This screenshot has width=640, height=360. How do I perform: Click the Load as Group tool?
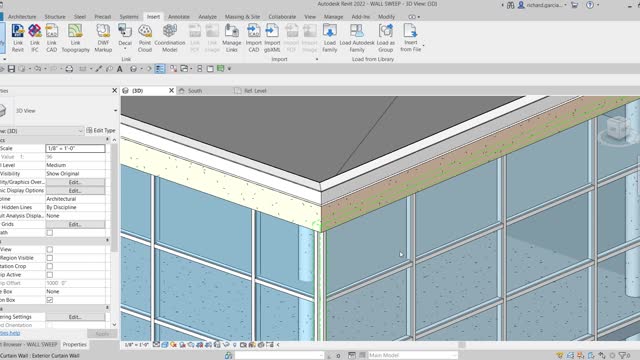coord(385,38)
